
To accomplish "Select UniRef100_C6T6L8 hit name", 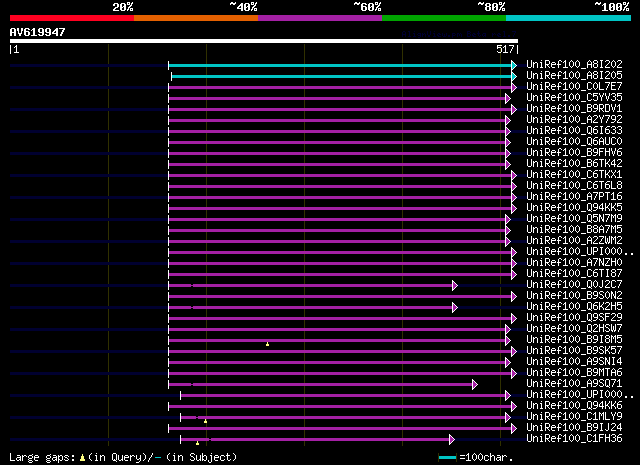I will [x=574, y=186].
